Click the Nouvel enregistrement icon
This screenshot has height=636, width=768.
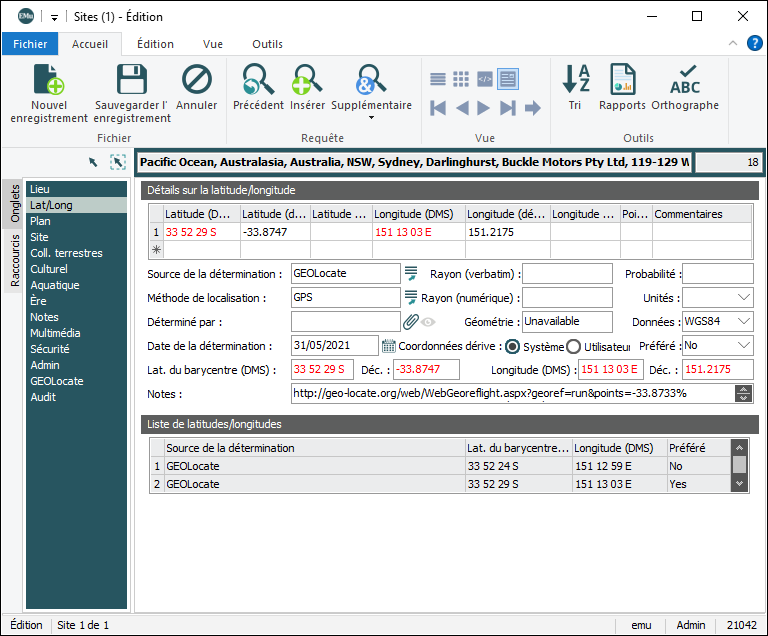click(49, 80)
